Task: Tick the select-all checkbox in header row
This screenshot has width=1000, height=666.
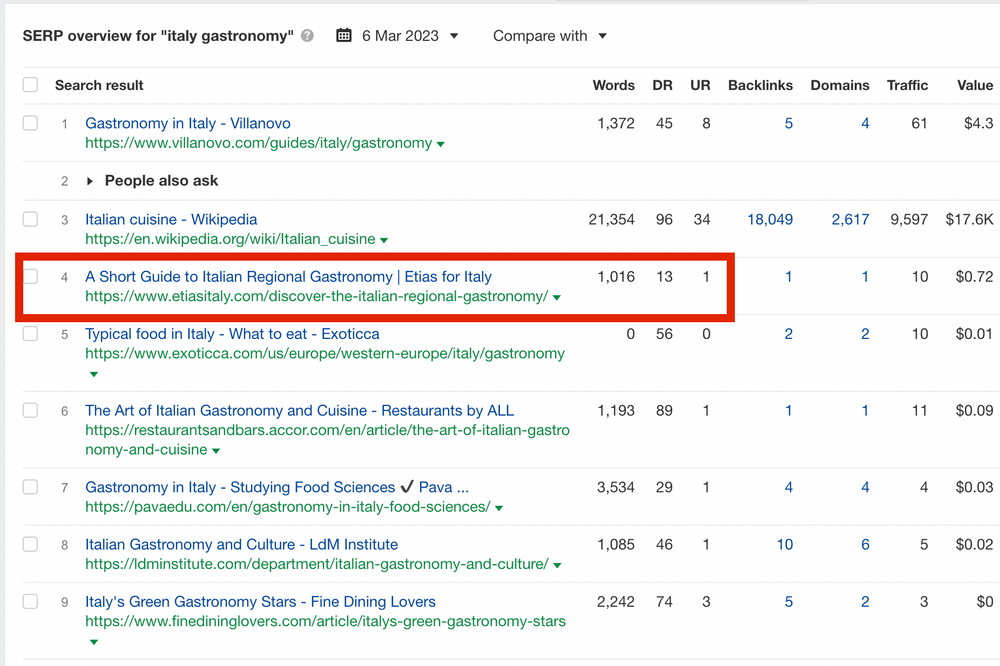Action: coord(31,85)
